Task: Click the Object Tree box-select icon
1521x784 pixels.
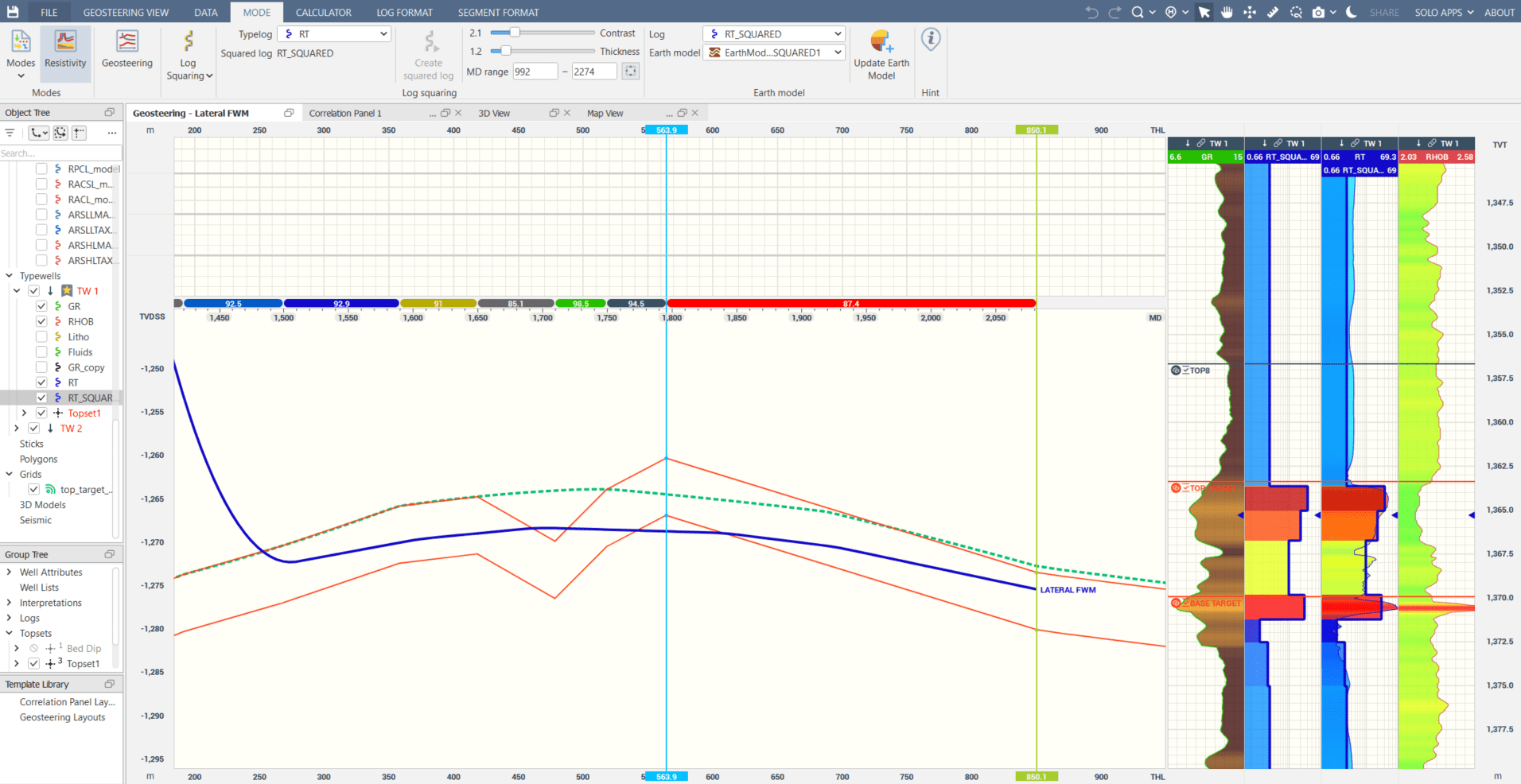Action: point(60,133)
